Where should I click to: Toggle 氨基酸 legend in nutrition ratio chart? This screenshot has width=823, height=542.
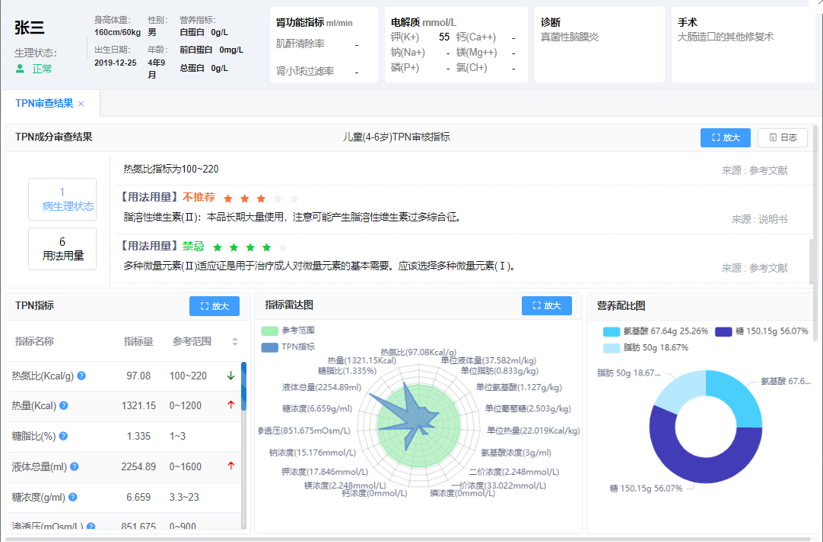click(610, 331)
